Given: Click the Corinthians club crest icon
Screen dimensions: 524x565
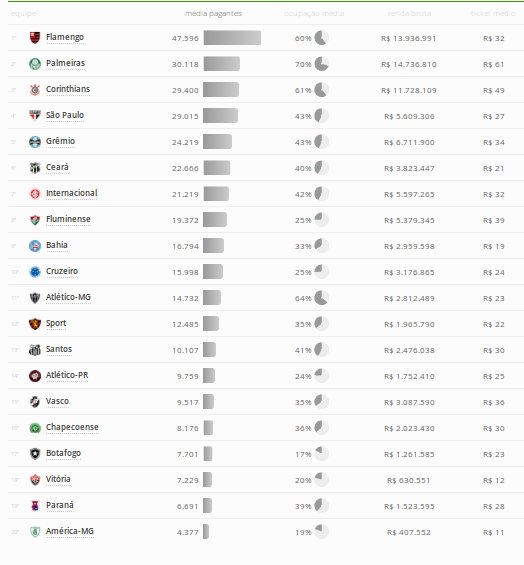Looking at the screenshot, I should [35, 90].
